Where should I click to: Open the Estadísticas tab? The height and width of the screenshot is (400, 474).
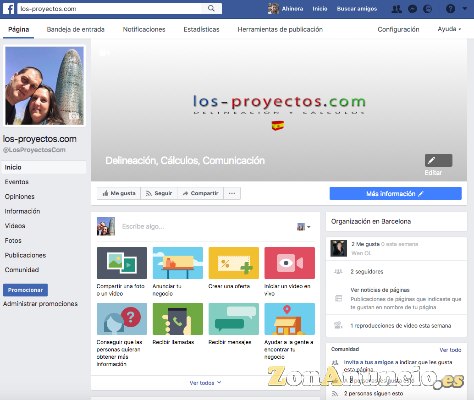pyautogui.click(x=201, y=29)
